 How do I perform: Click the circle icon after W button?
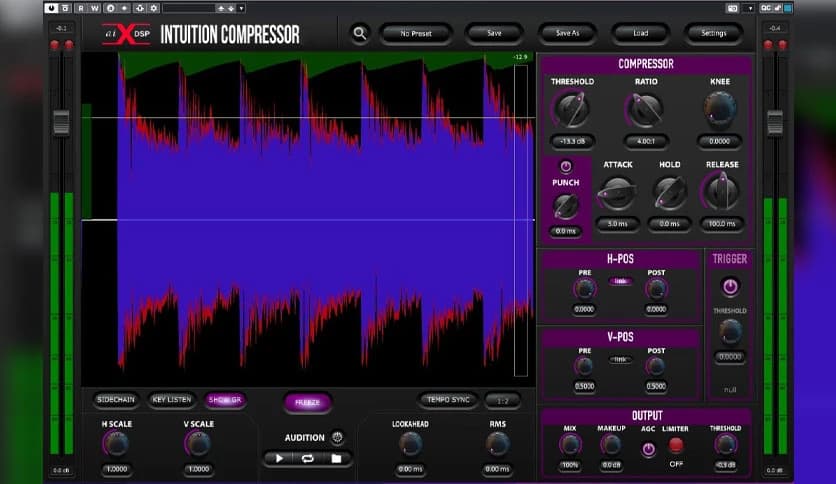click(x=110, y=8)
